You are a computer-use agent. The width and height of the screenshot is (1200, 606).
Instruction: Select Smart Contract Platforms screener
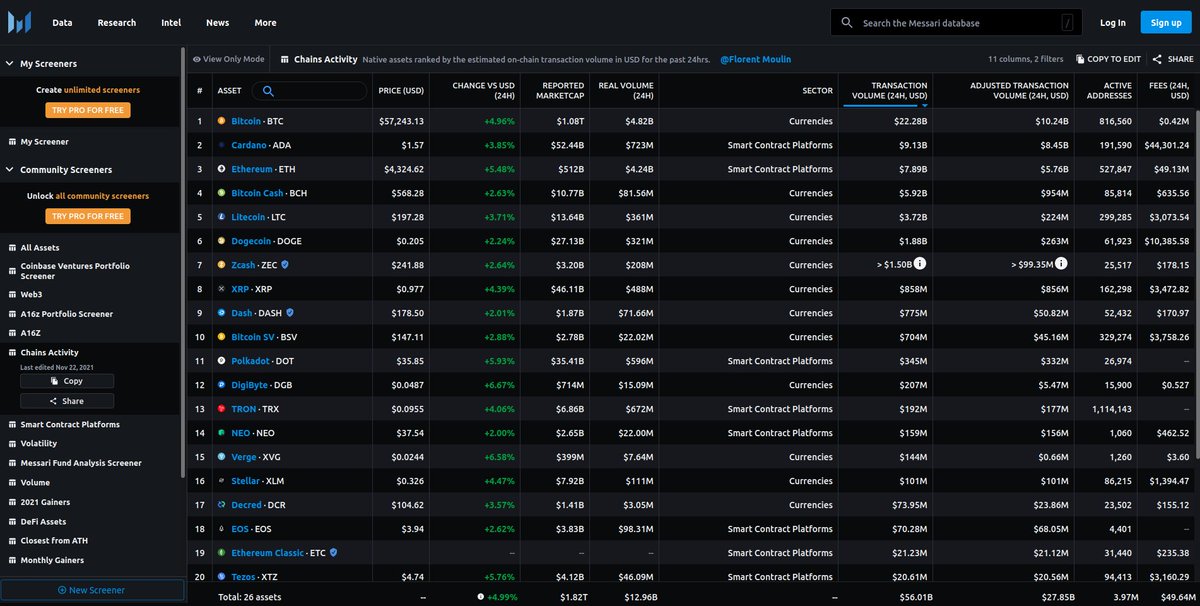pos(70,425)
